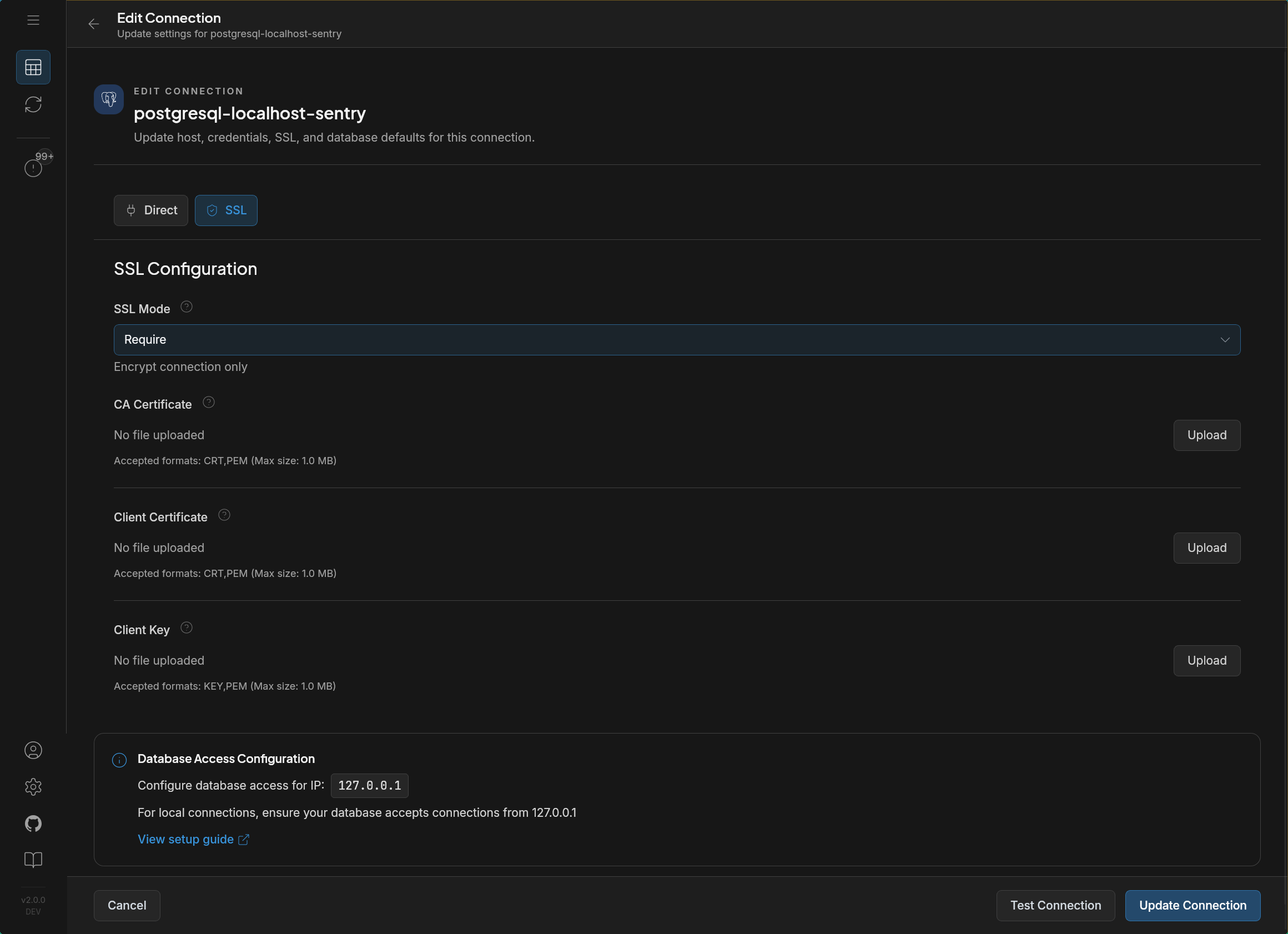Click the help icon next to SSL Mode
The width and height of the screenshot is (1288, 934).
click(187, 307)
